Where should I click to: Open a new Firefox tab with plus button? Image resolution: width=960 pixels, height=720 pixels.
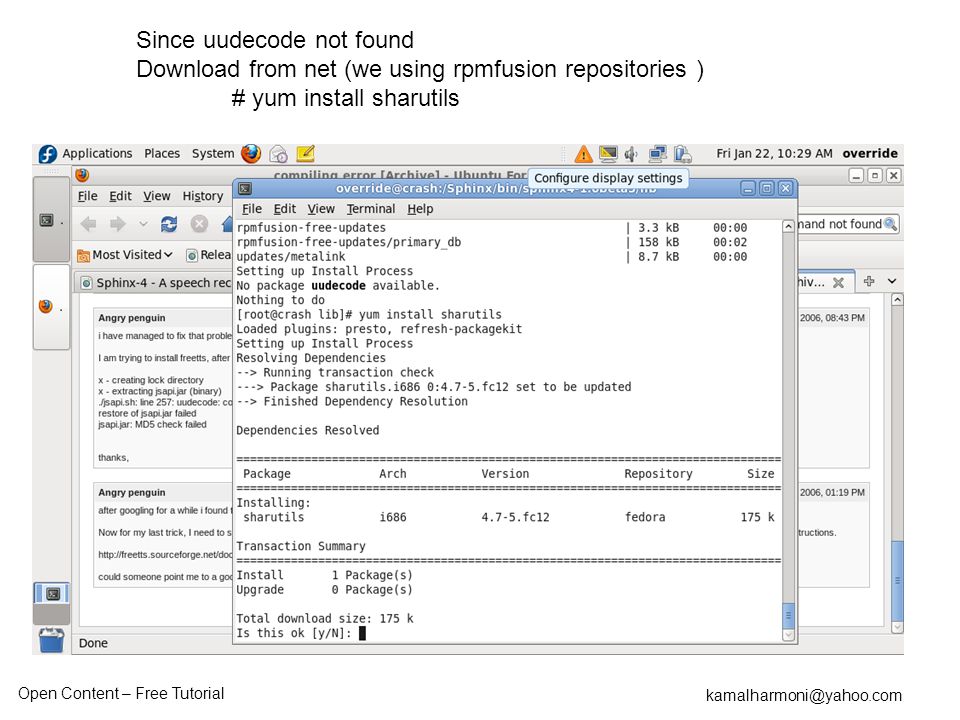tap(869, 281)
